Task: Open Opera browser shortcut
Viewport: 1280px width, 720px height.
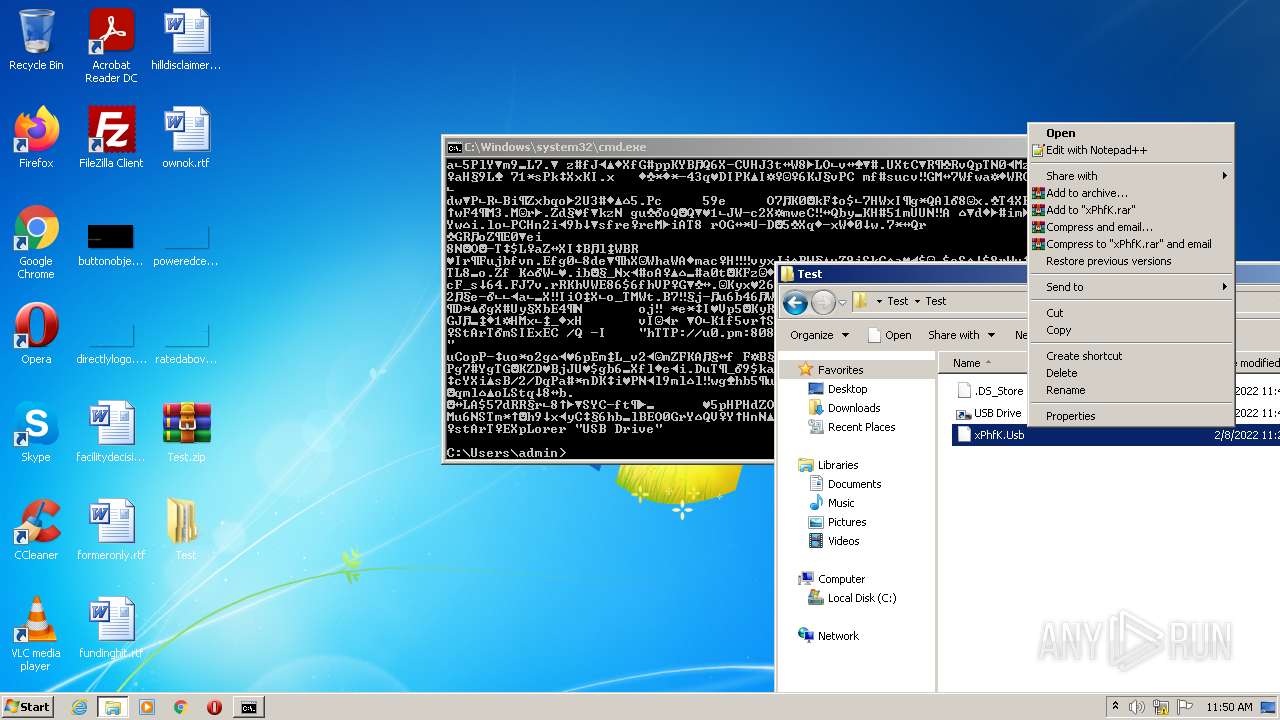Action: coord(36,334)
